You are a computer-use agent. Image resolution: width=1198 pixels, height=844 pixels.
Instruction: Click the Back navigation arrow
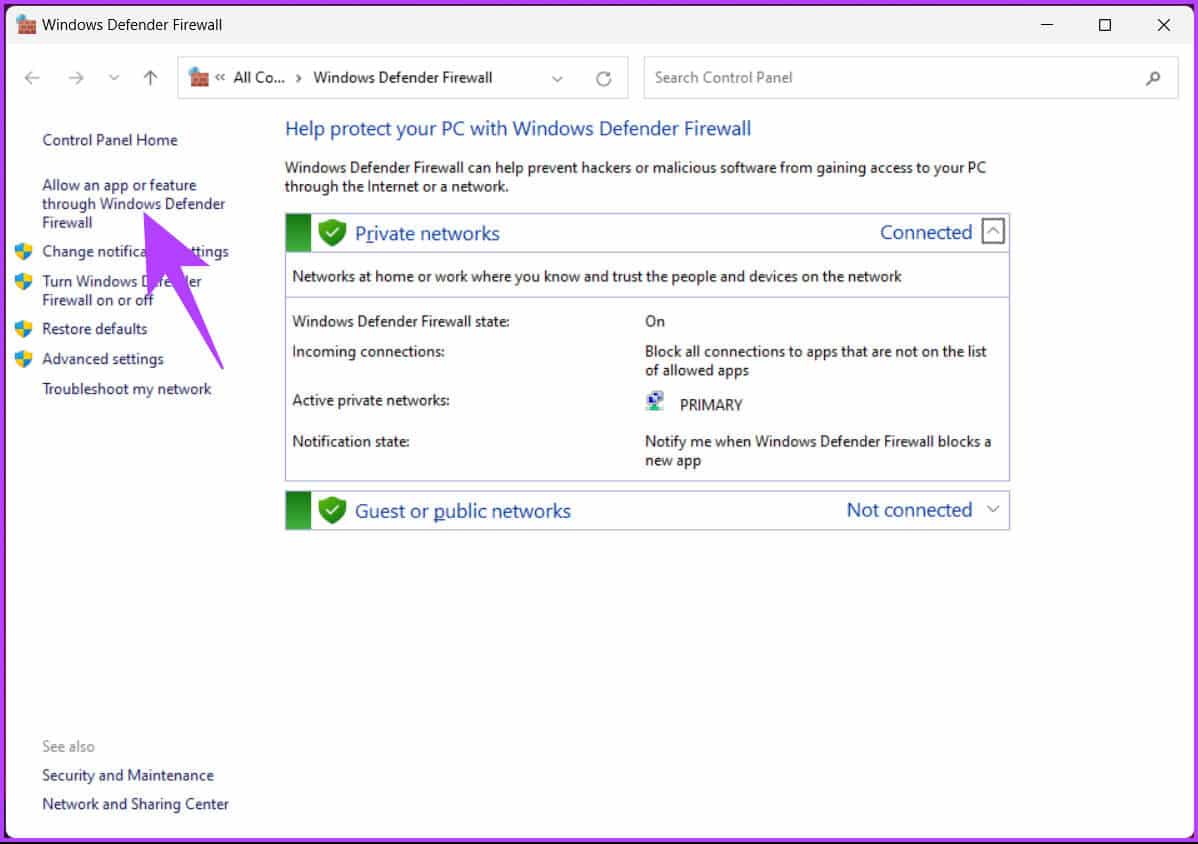coord(32,78)
